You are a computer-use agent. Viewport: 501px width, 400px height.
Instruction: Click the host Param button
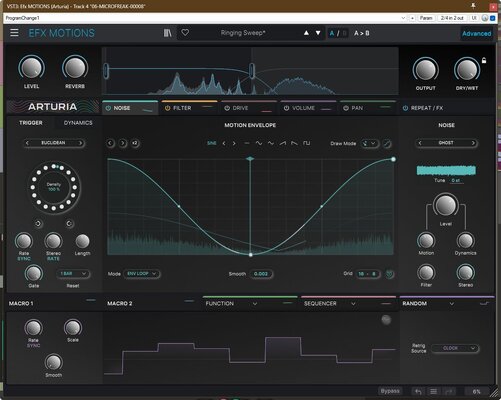[x=426, y=18]
